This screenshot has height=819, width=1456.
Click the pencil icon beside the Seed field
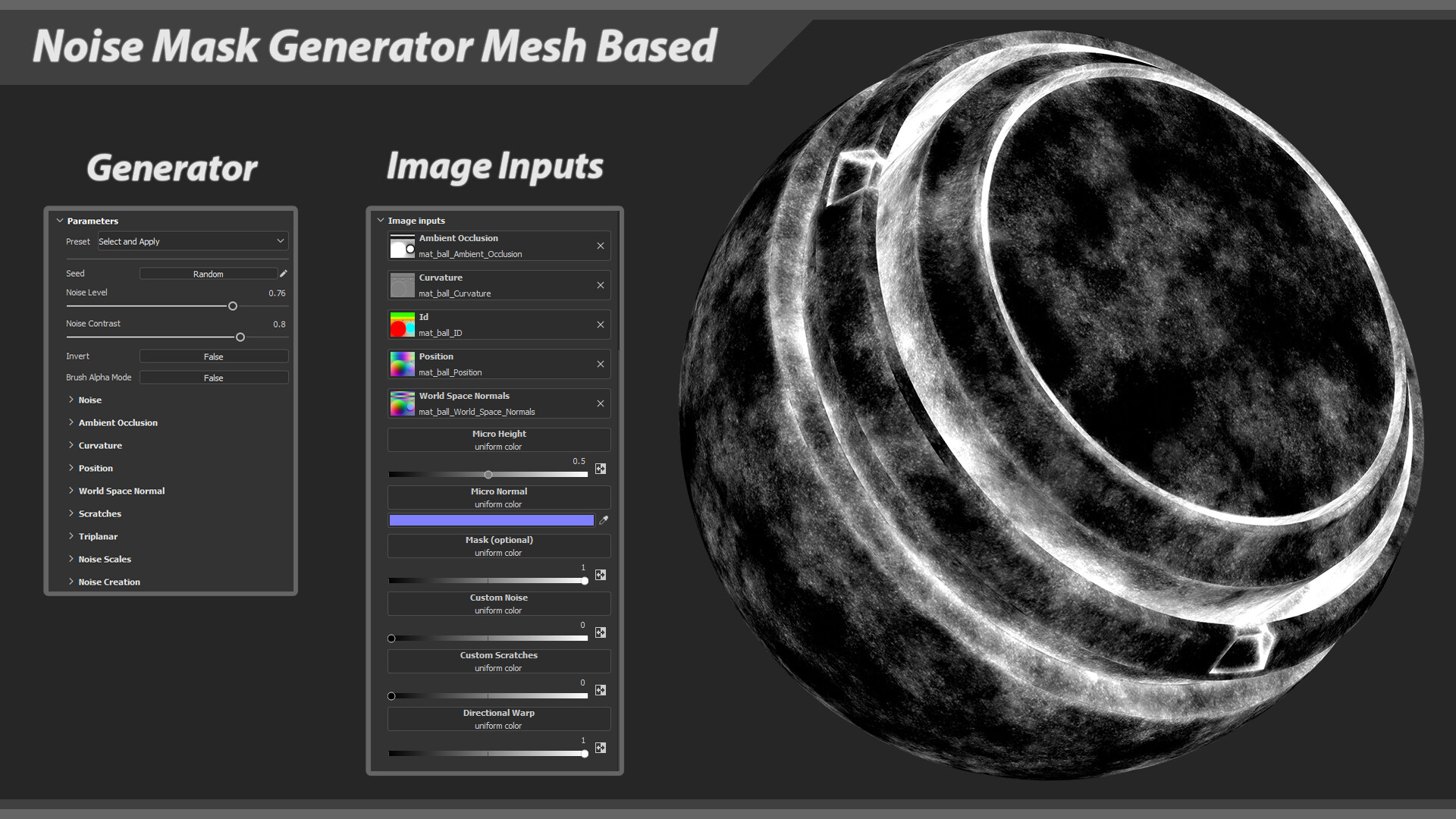point(283,273)
